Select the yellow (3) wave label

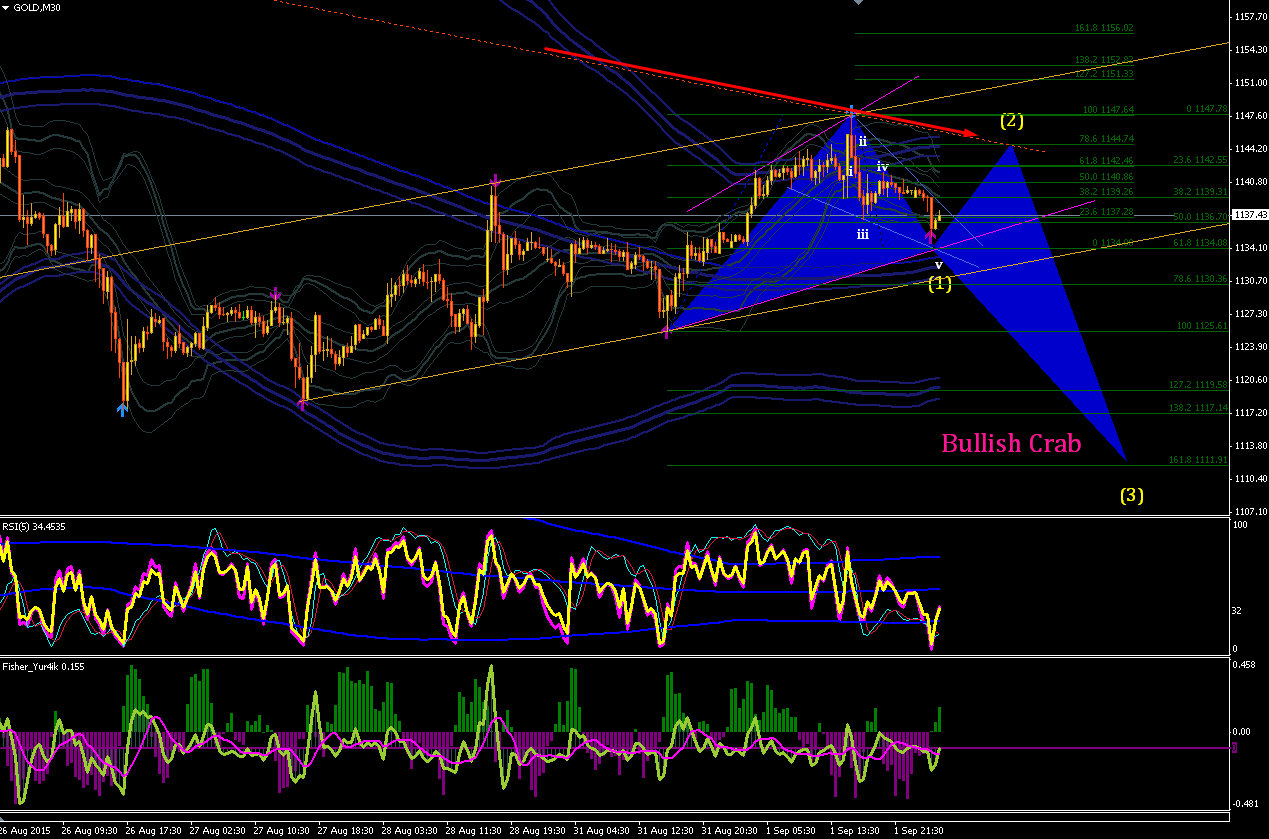pos(1131,494)
